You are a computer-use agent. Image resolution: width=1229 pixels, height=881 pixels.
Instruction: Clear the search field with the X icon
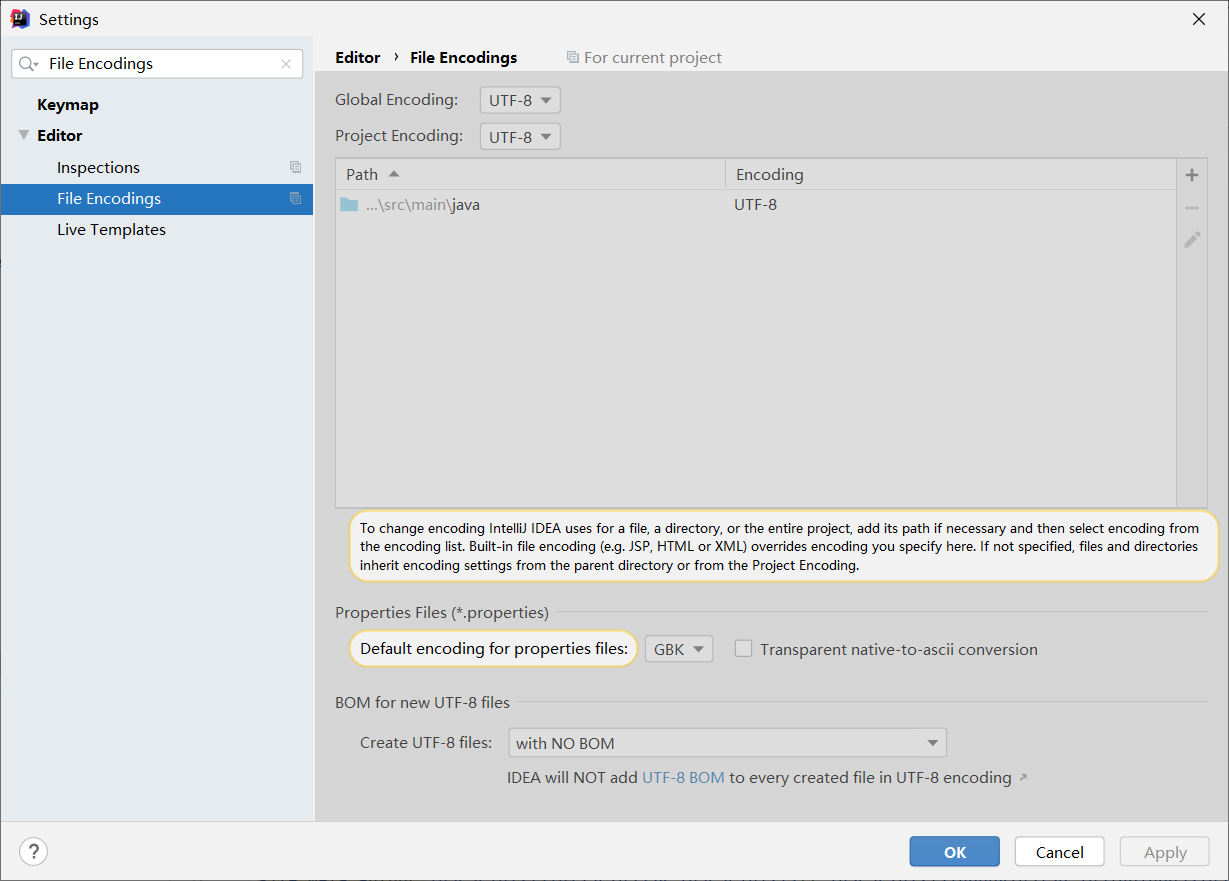pos(285,63)
